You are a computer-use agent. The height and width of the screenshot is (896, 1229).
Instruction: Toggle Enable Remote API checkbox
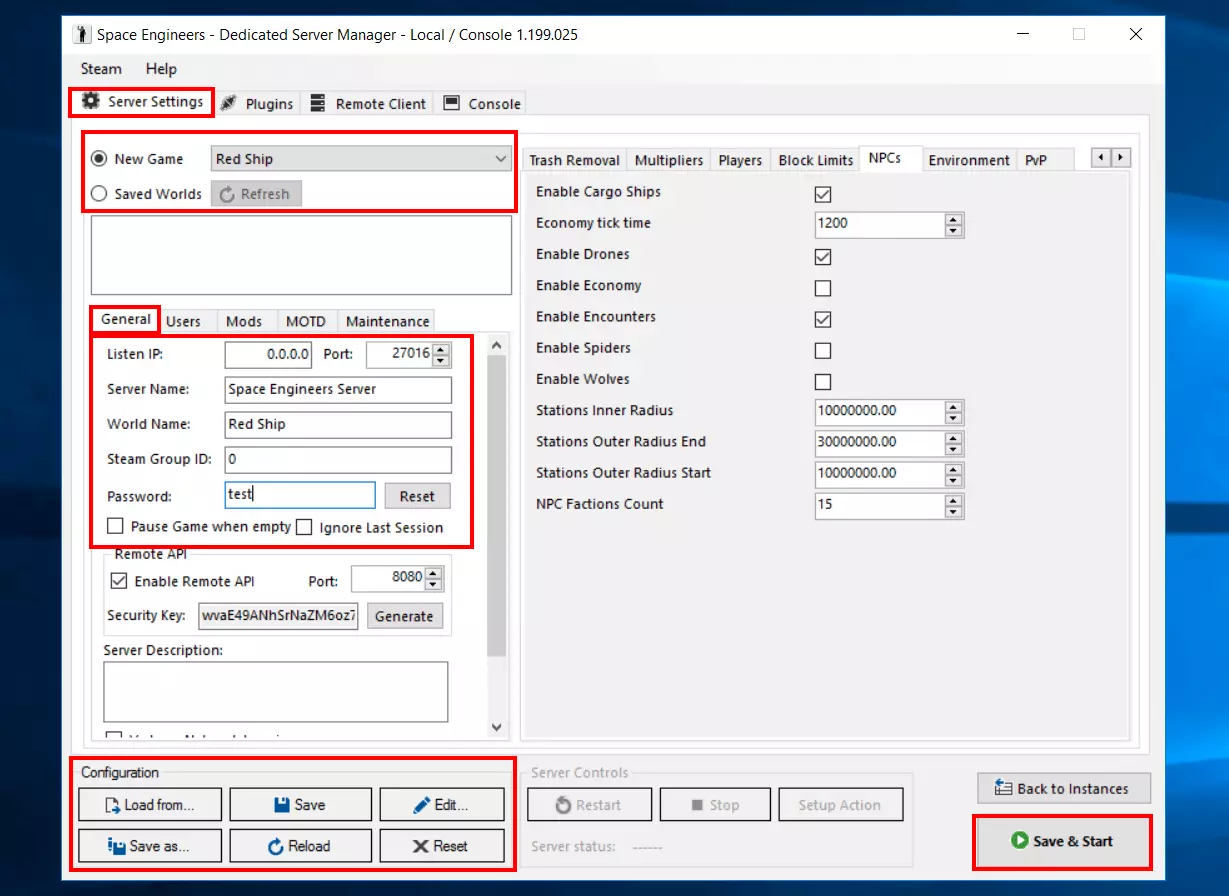click(119, 581)
